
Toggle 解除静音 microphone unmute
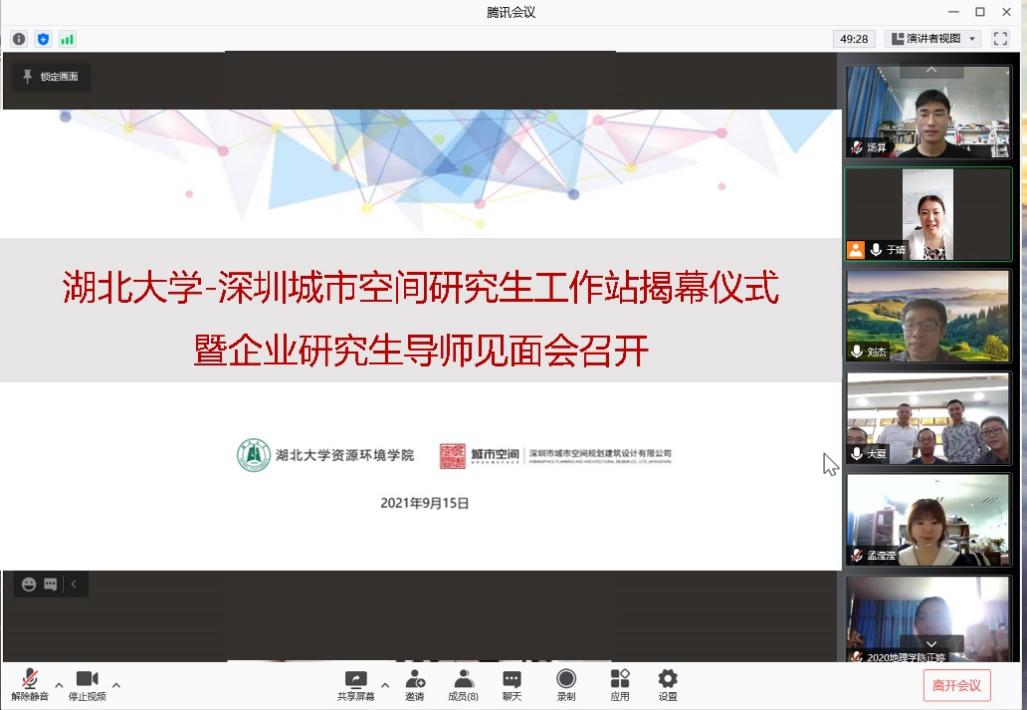[x=29, y=685]
